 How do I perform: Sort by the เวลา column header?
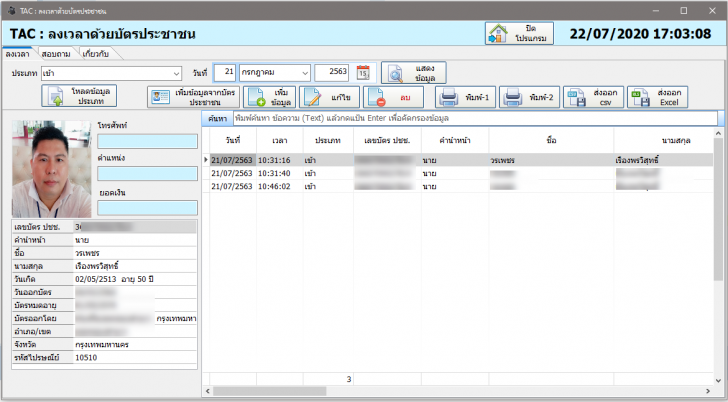click(280, 140)
